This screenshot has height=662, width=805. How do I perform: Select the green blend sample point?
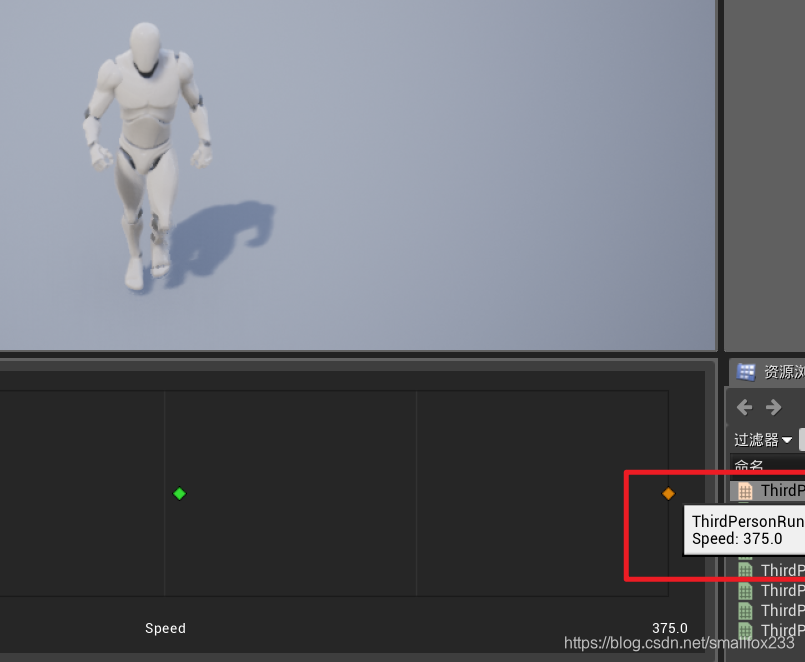[179, 494]
